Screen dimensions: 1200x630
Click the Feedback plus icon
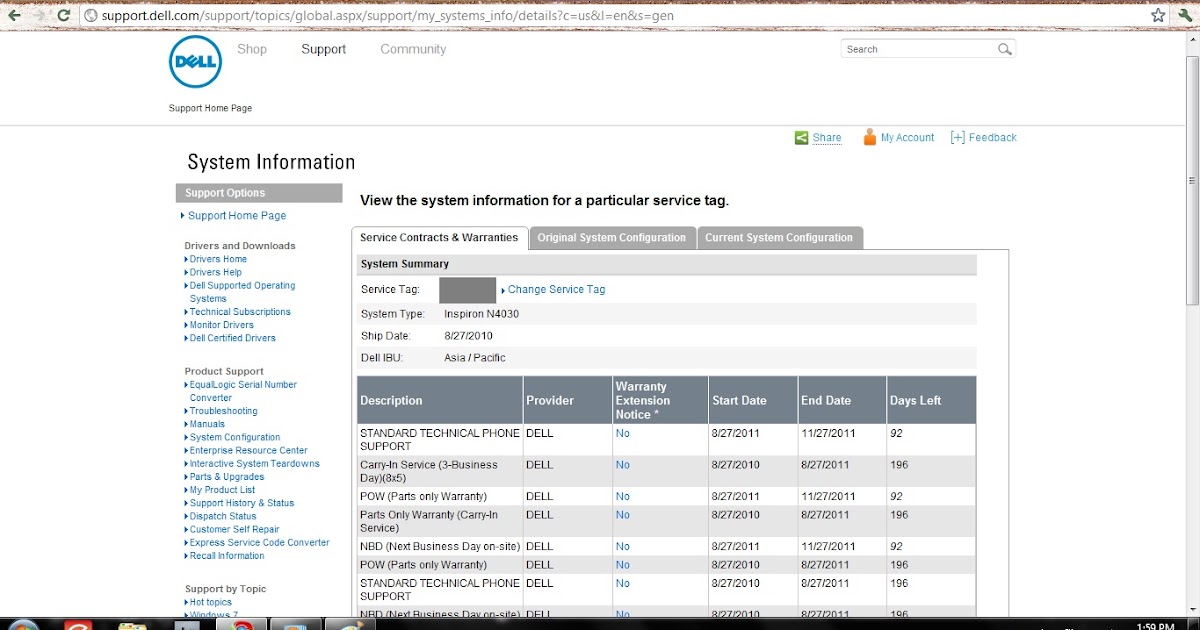tap(957, 137)
